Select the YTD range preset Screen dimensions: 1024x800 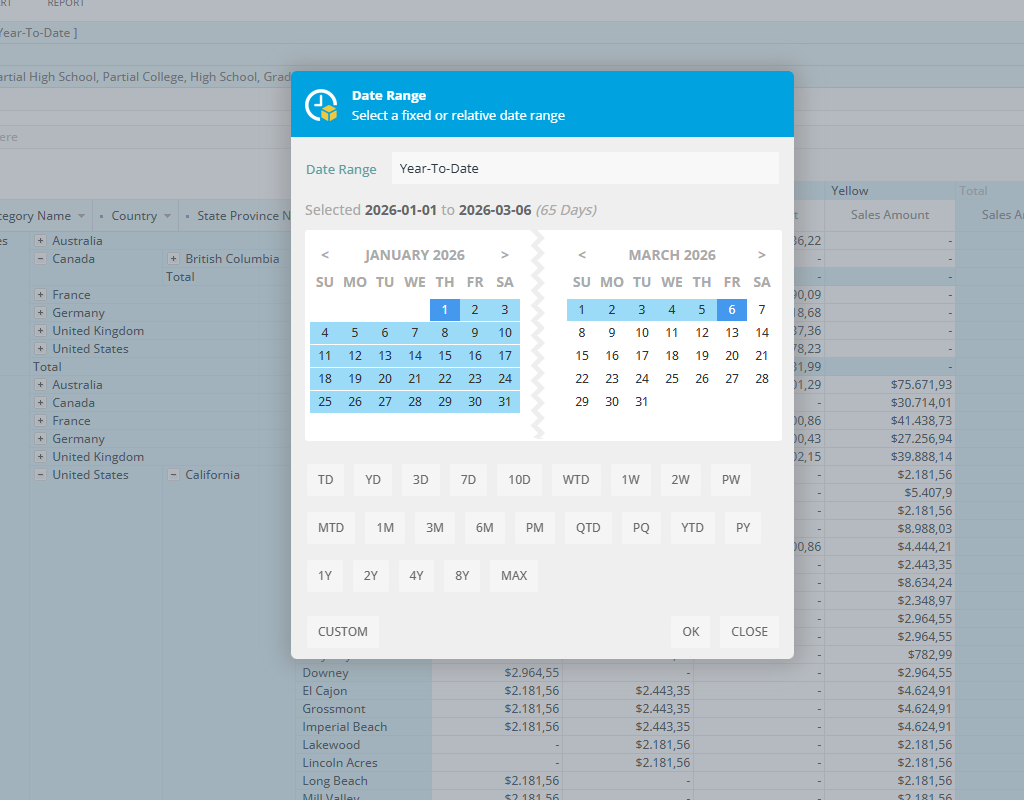(x=692, y=528)
